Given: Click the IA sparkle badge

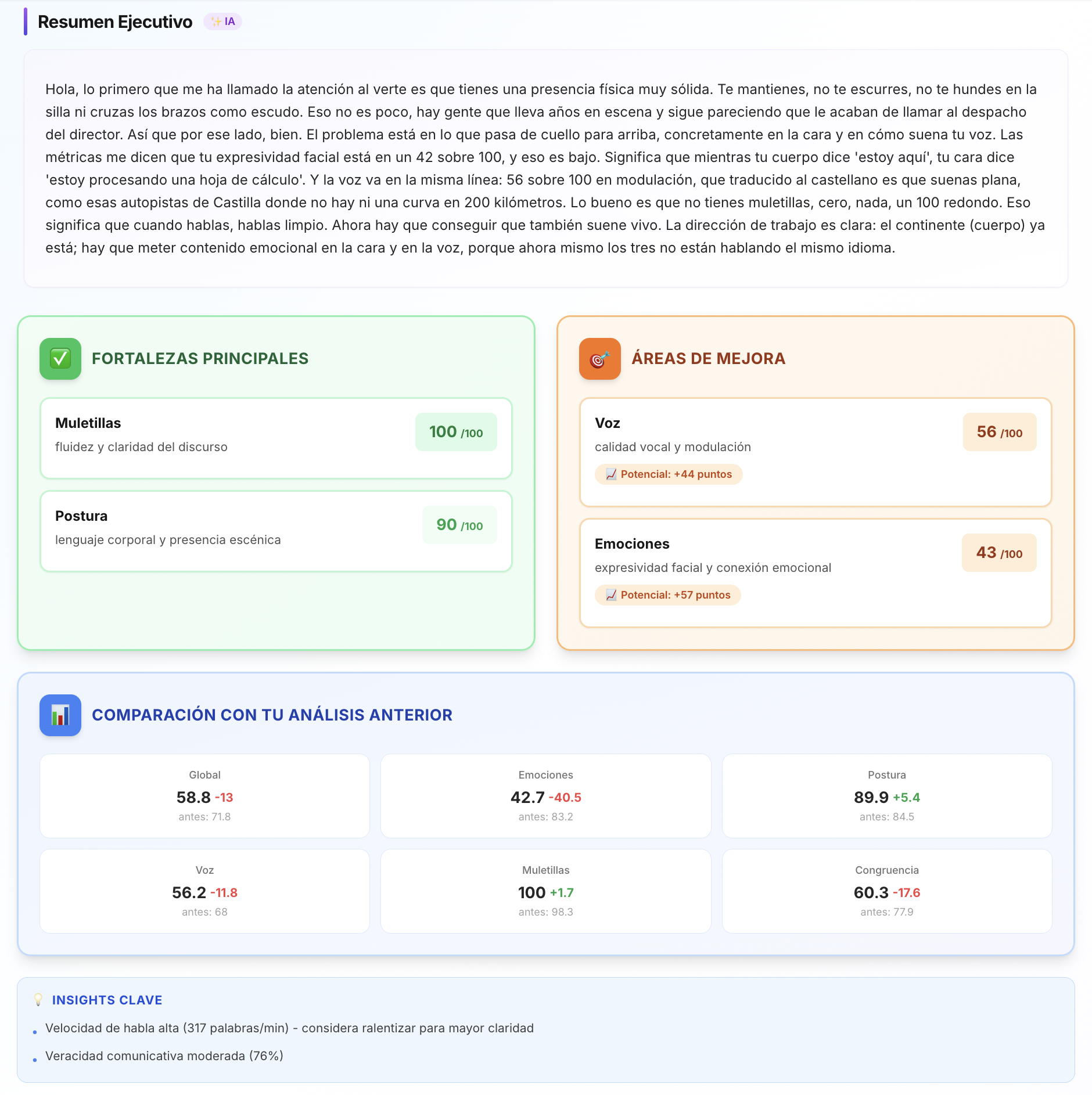Looking at the screenshot, I should coord(222,21).
